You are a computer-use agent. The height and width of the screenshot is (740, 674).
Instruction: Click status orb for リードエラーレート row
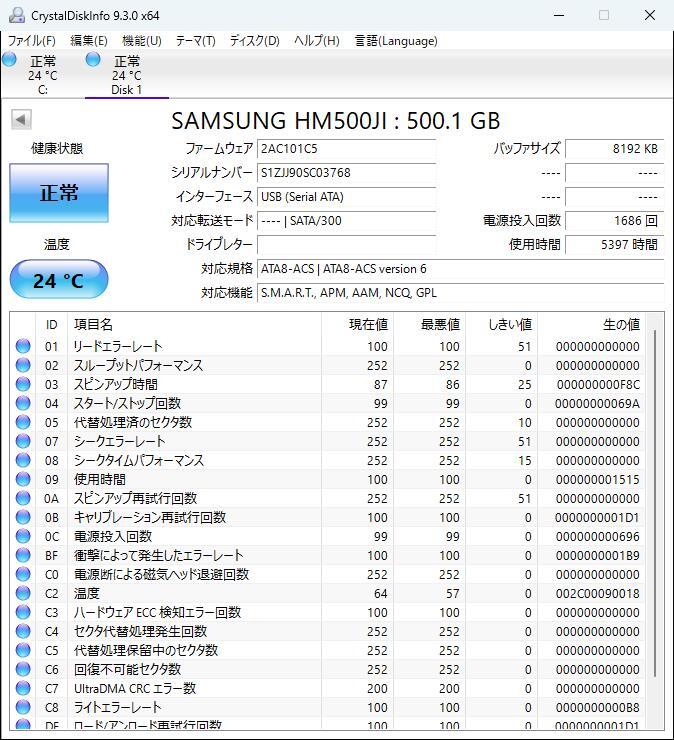tap(23, 346)
